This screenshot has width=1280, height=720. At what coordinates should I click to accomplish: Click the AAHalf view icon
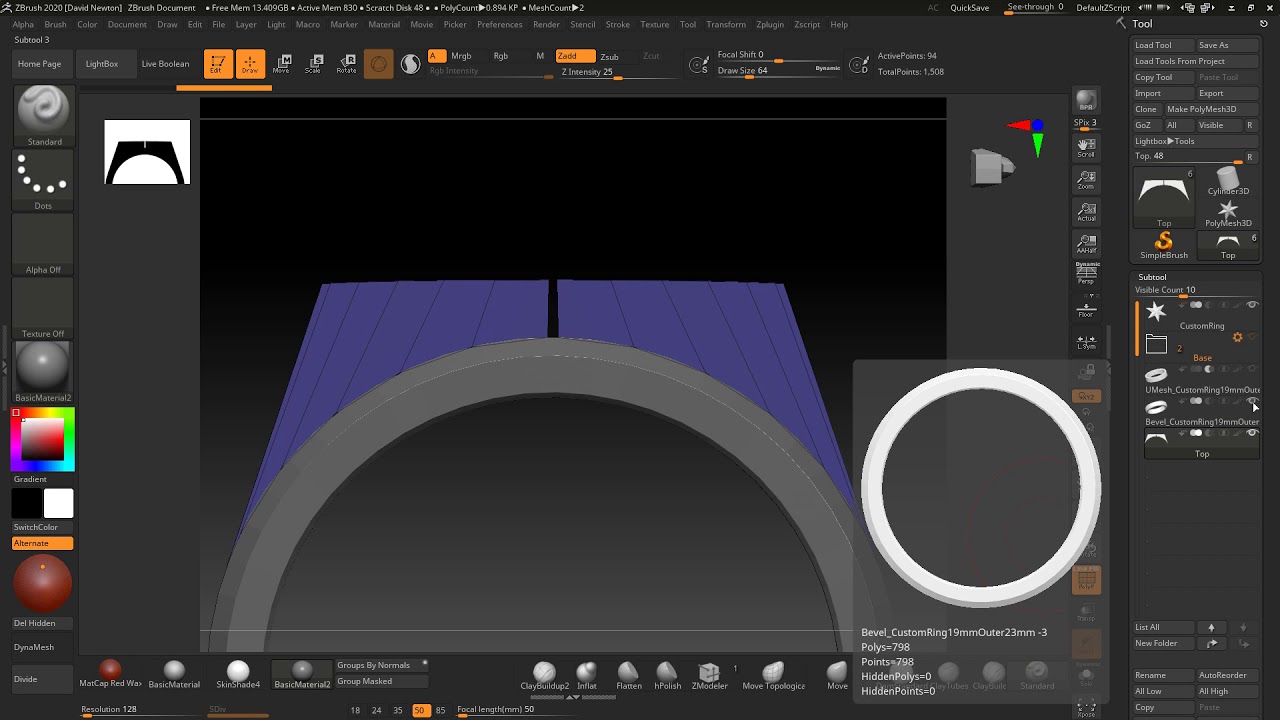pos(1086,244)
